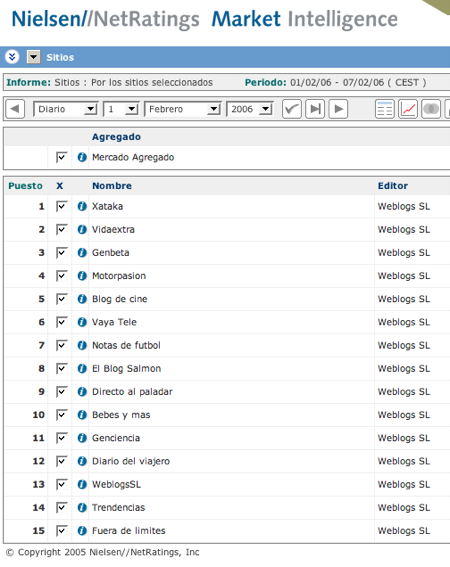
Task: Toggle the Genciencia checkbox
Action: pos(61,438)
